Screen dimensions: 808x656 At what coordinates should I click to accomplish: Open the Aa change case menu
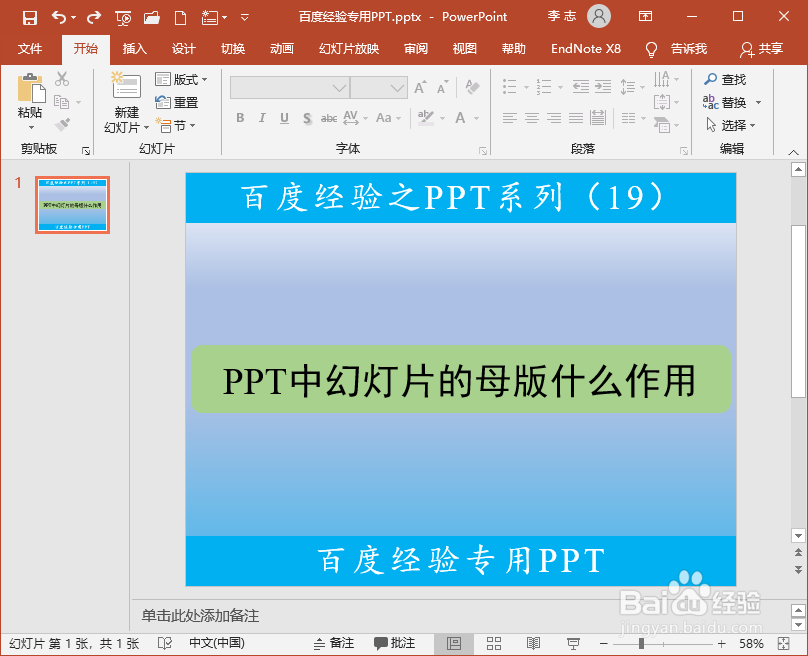(x=388, y=118)
